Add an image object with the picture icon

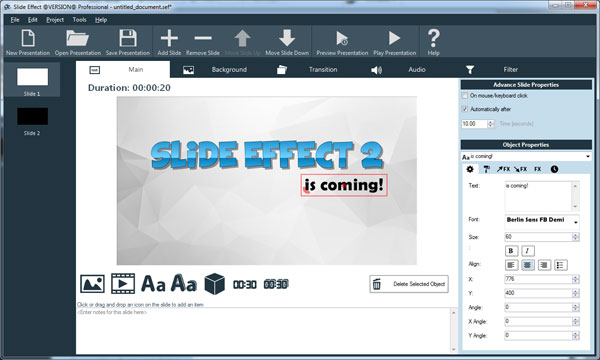92,284
